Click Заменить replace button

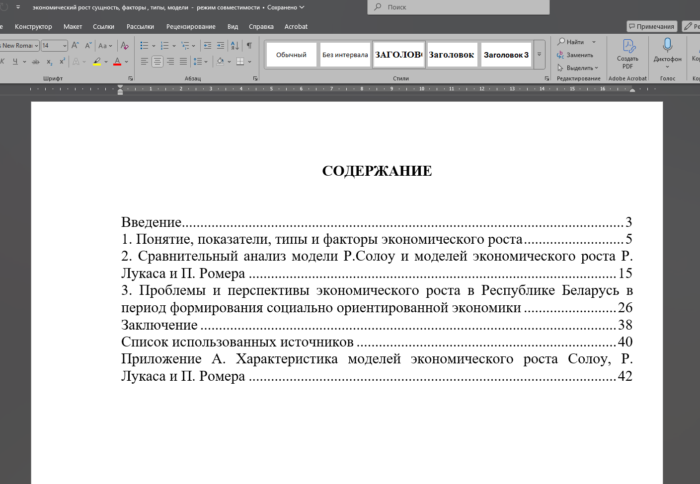pyautogui.click(x=575, y=55)
